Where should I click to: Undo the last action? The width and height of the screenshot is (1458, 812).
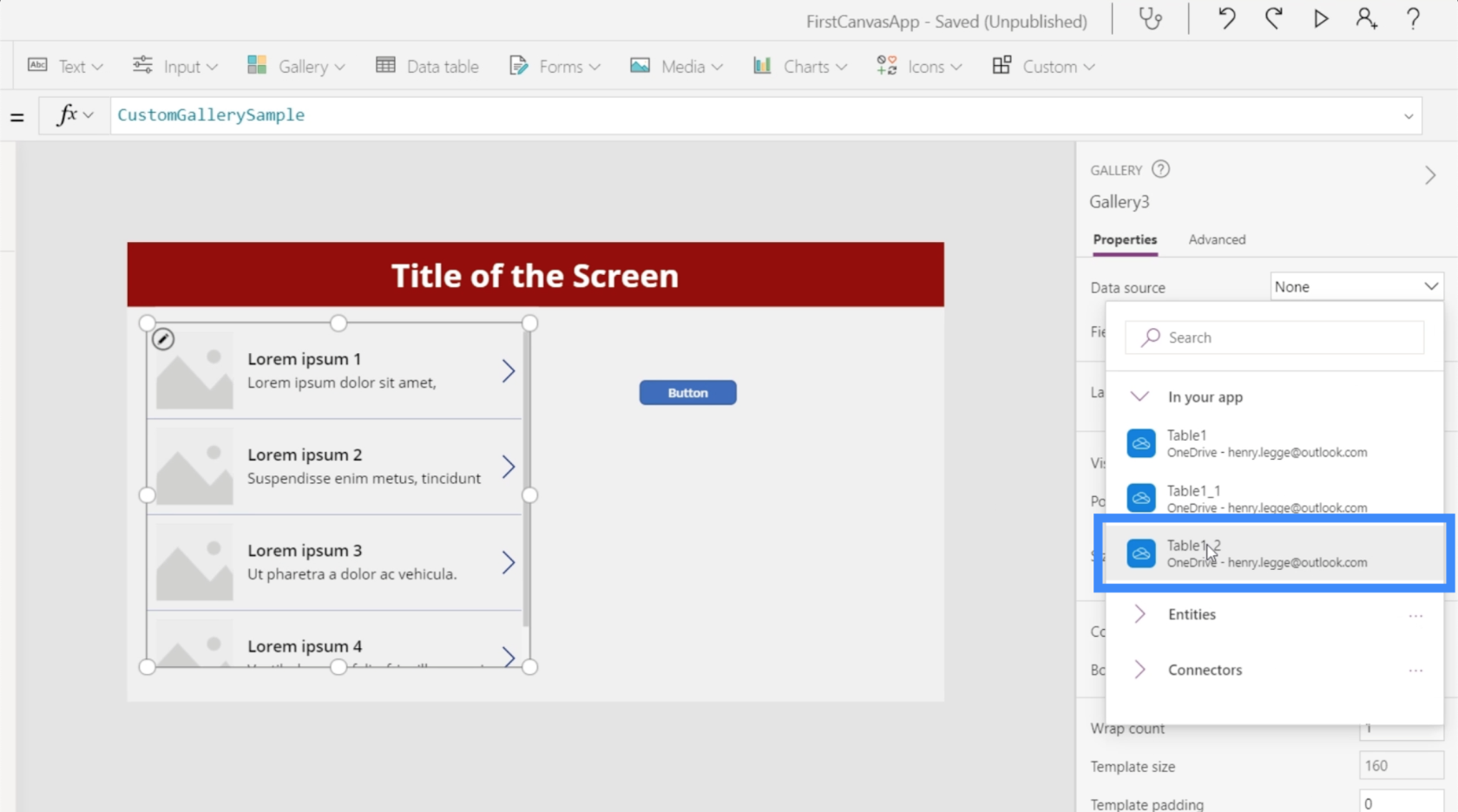coord(1226,19)
